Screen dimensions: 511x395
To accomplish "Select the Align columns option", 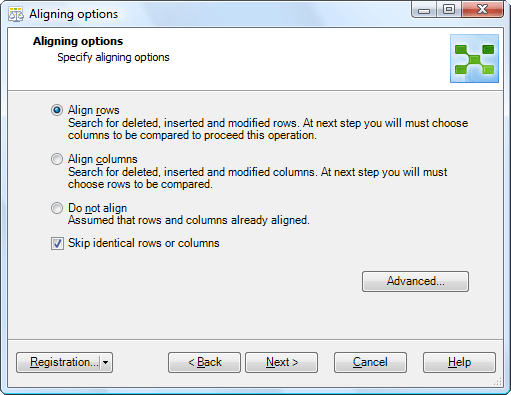I will point(57,159).
